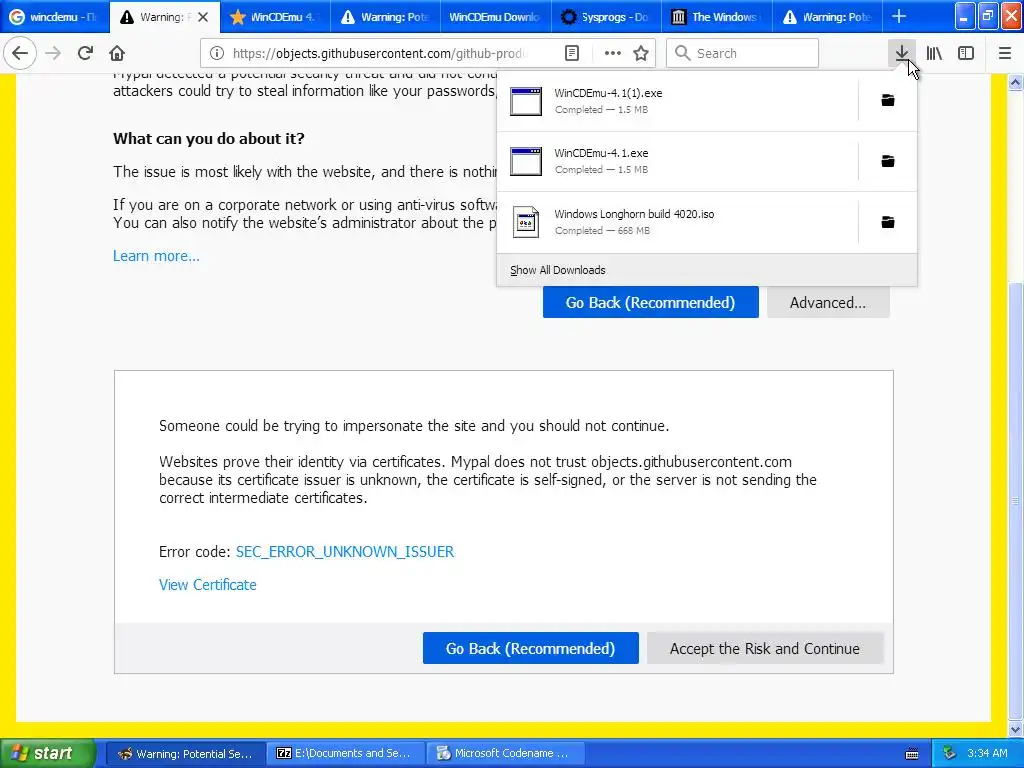
Task: Open the WinCDEmu-4.1(1).exe download entry
Action: click(x=677, y=101)
